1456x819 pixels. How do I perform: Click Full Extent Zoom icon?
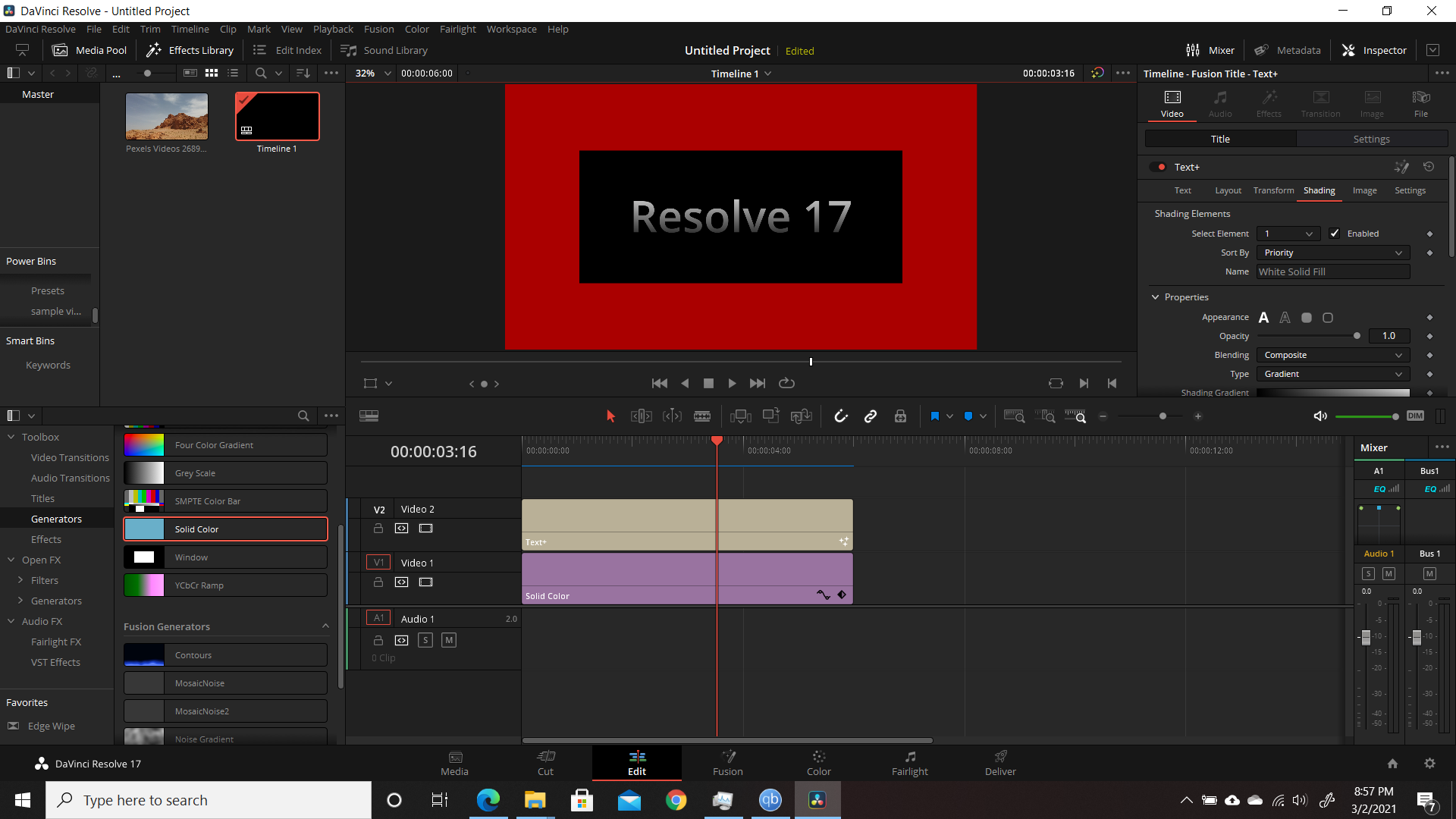coord(1014,416)
